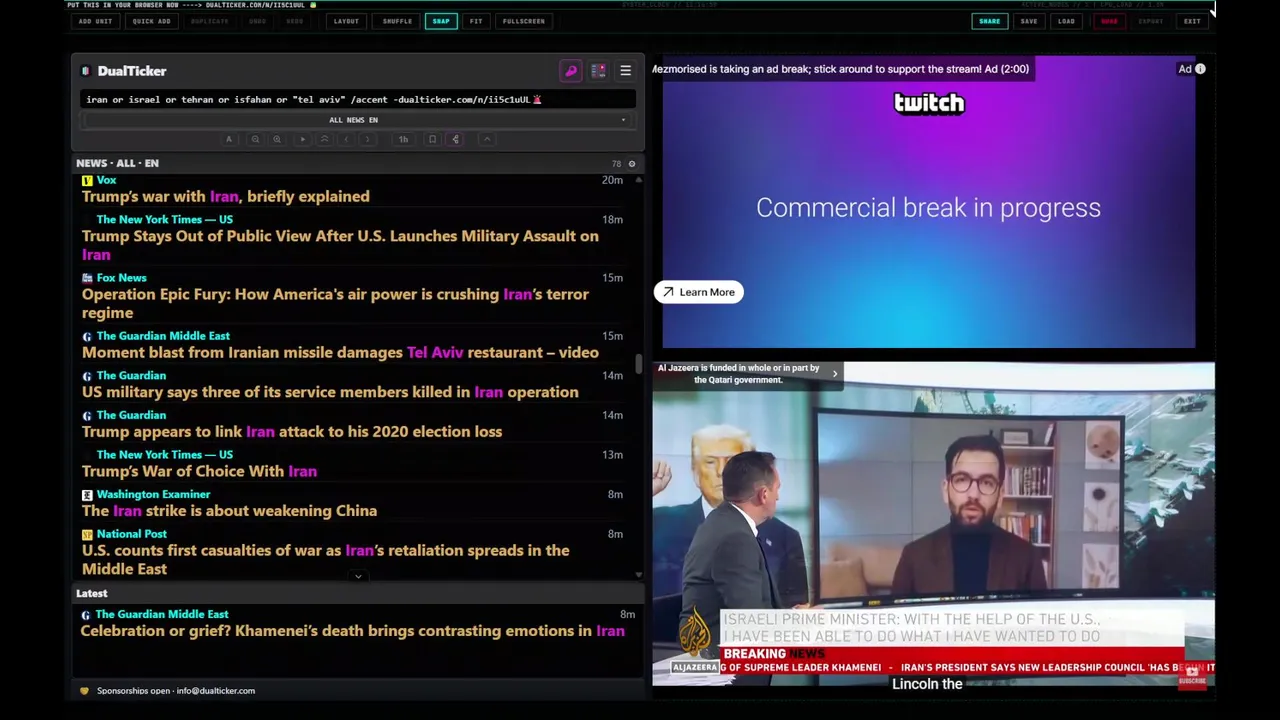The height and width of the screenshot is (720, 1280).
Task: Open news feed settings gear icon
Action: click(x=631, y=163)
